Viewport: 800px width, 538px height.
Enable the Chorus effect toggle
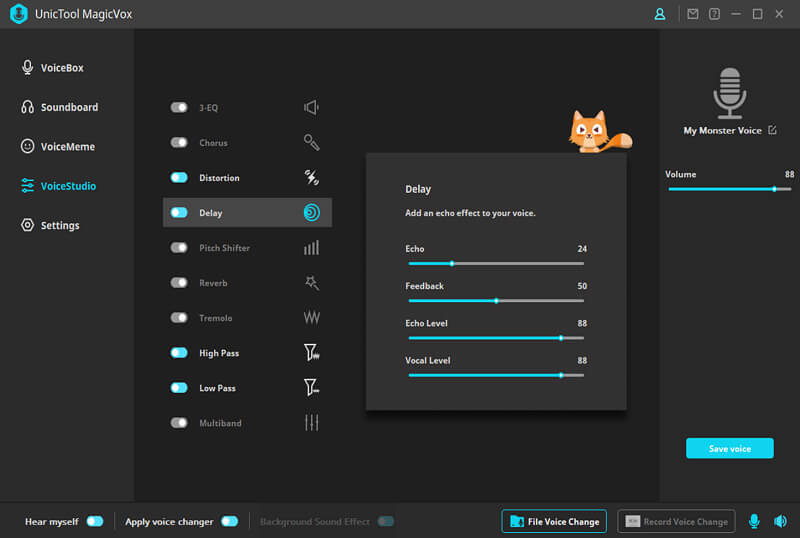[x=179, y=142]
